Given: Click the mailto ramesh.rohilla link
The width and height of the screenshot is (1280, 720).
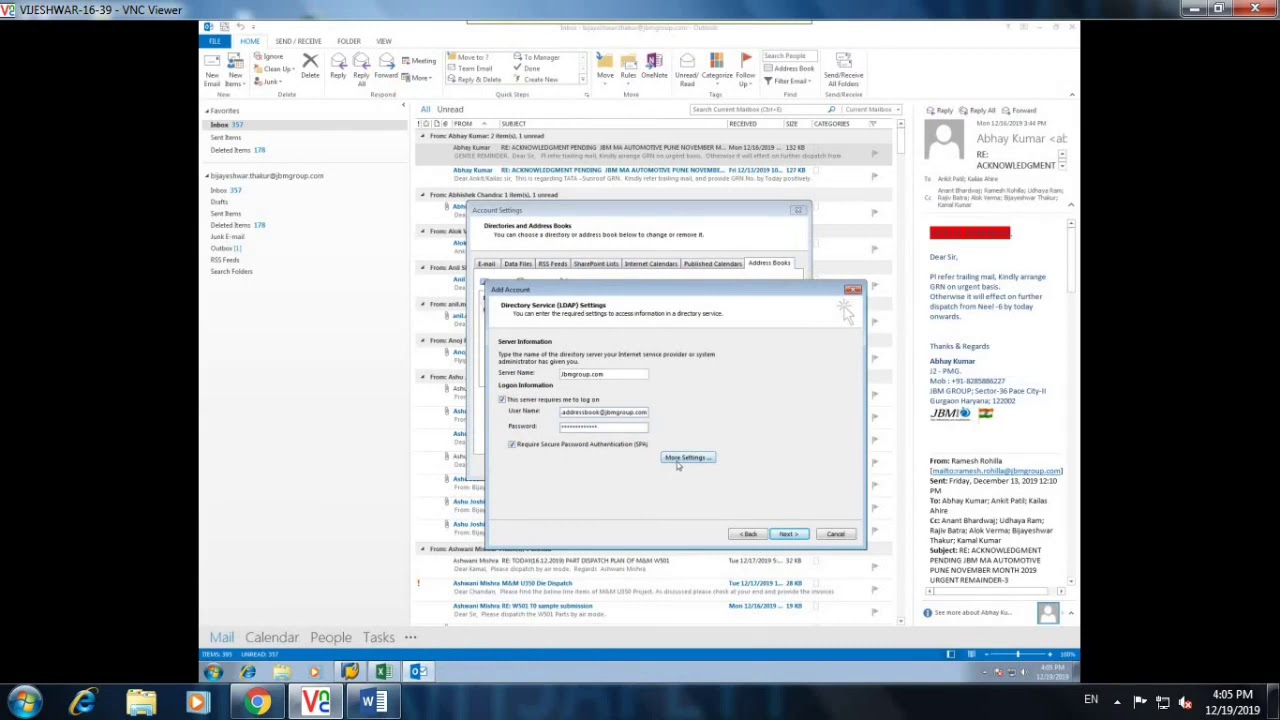Looking at the screenshot, I should tap(996, 471).
